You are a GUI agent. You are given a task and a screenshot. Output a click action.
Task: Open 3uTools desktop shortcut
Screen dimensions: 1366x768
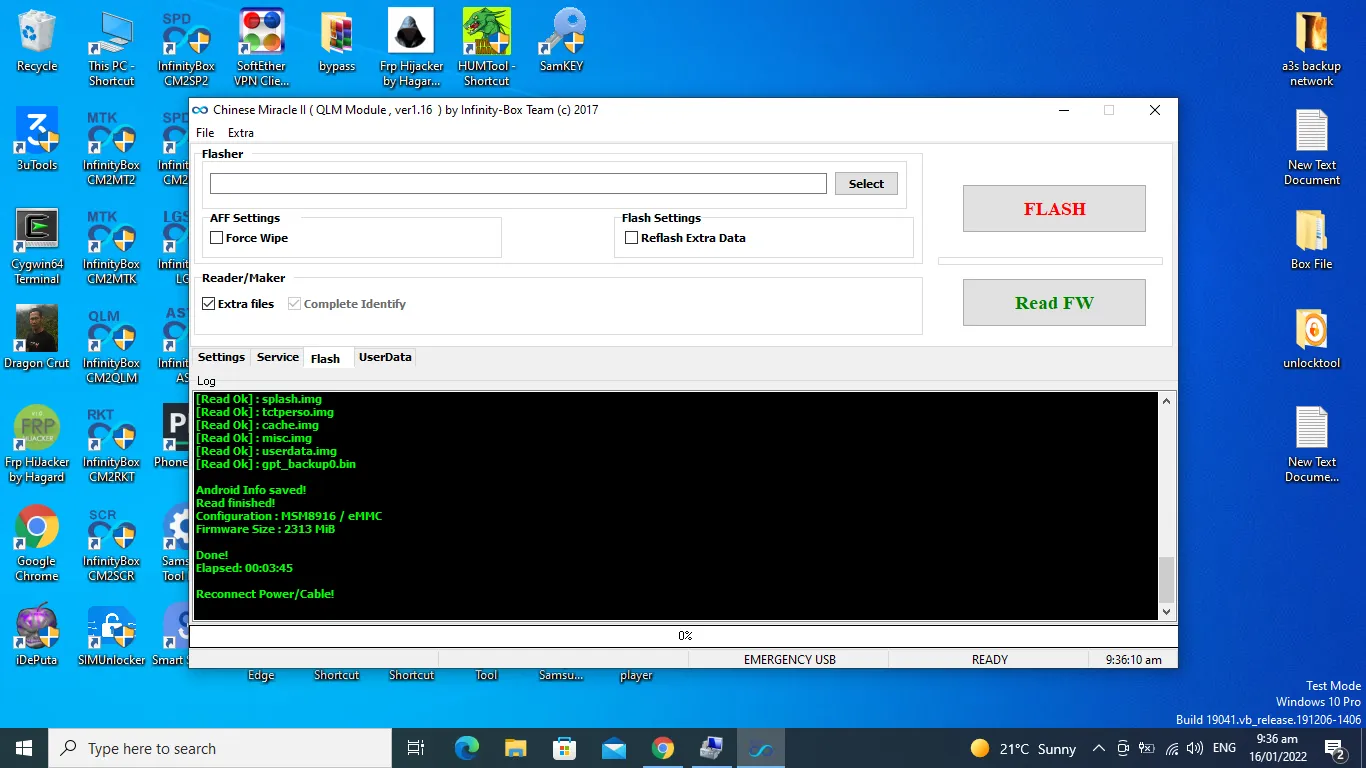click(x=37, y=141)
